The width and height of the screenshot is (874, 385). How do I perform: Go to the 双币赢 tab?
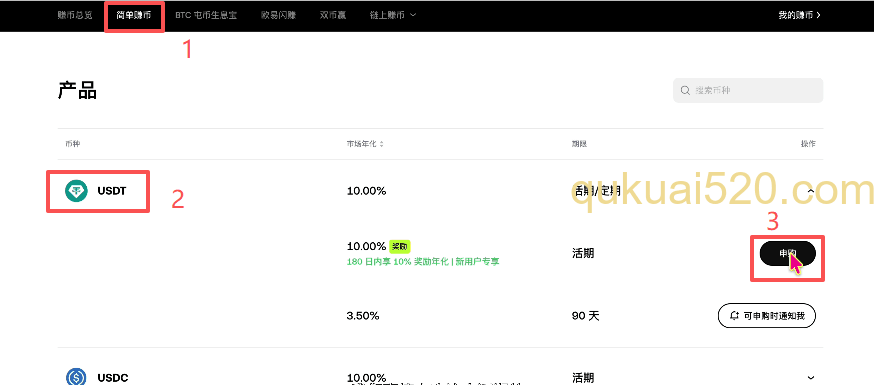(x=333, y=16)
